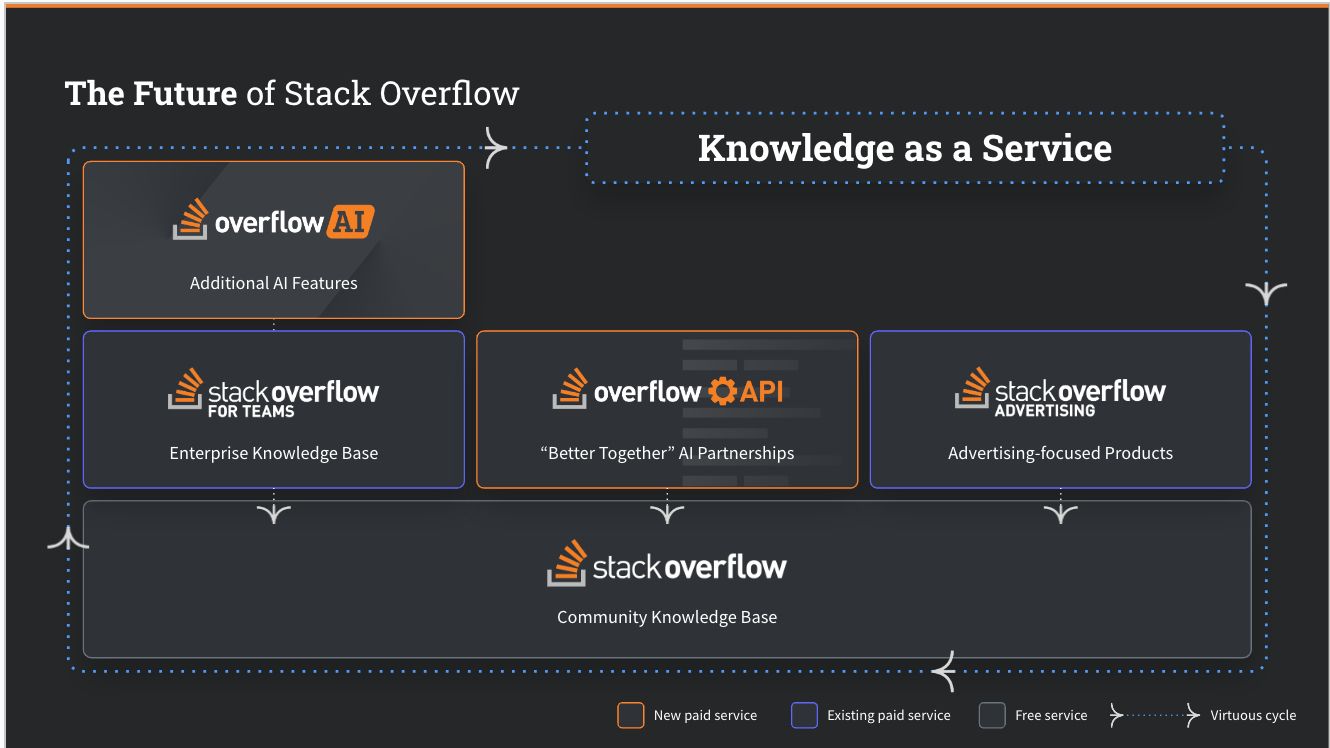1330x748 pixels.
Task: Click the 'Additional AI Features' caption
Action: click(x=274, y=283)
